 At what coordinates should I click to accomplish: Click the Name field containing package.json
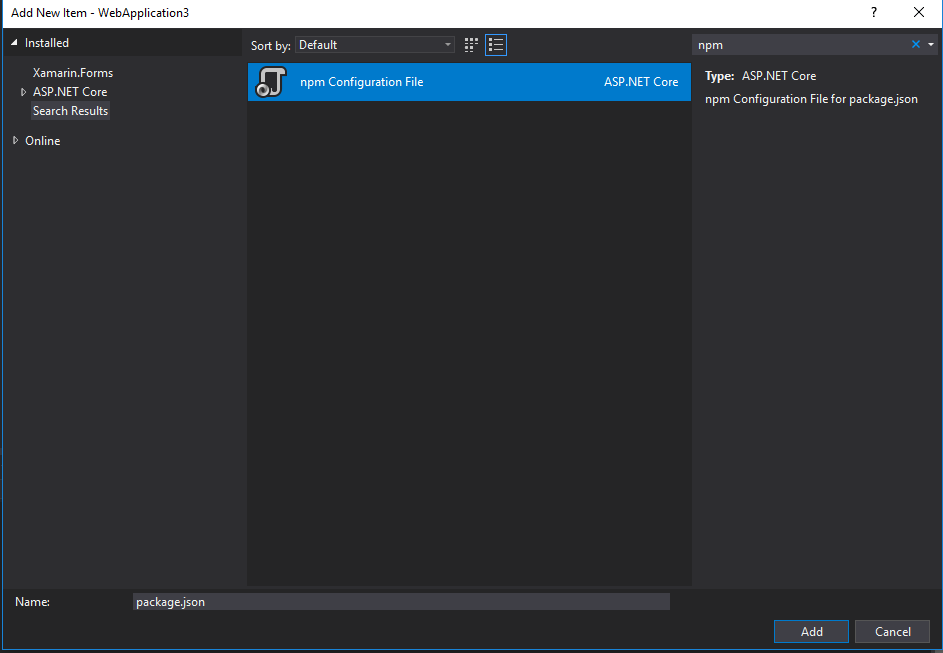click(400, 601)
